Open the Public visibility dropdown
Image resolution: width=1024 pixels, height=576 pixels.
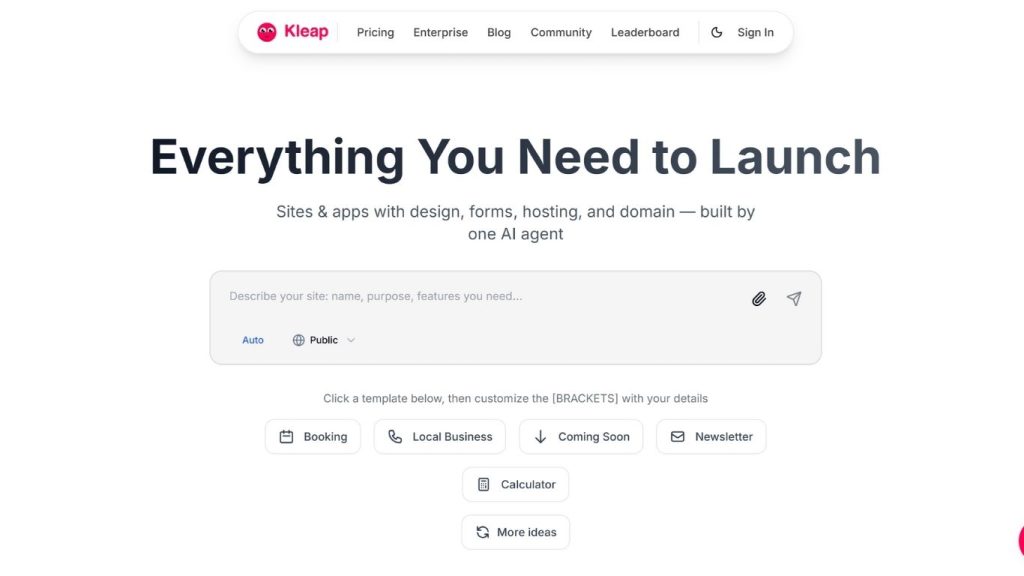(x=323, y=340)
